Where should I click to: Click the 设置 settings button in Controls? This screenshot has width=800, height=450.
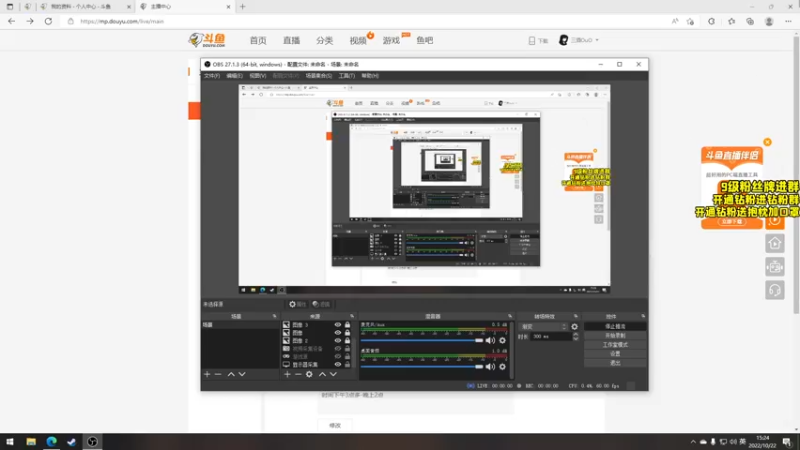coord(615,354)
